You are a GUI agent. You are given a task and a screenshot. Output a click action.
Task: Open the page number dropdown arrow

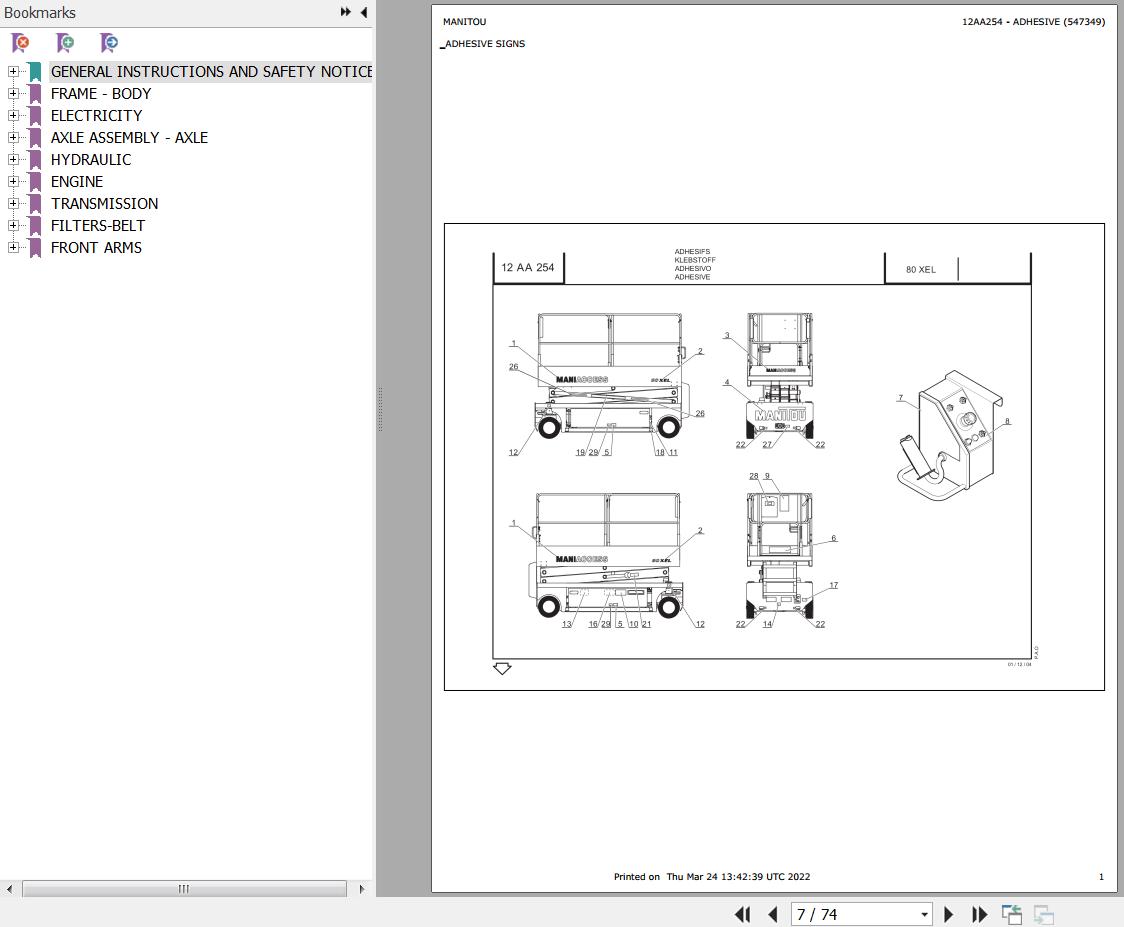pos(924,914)
